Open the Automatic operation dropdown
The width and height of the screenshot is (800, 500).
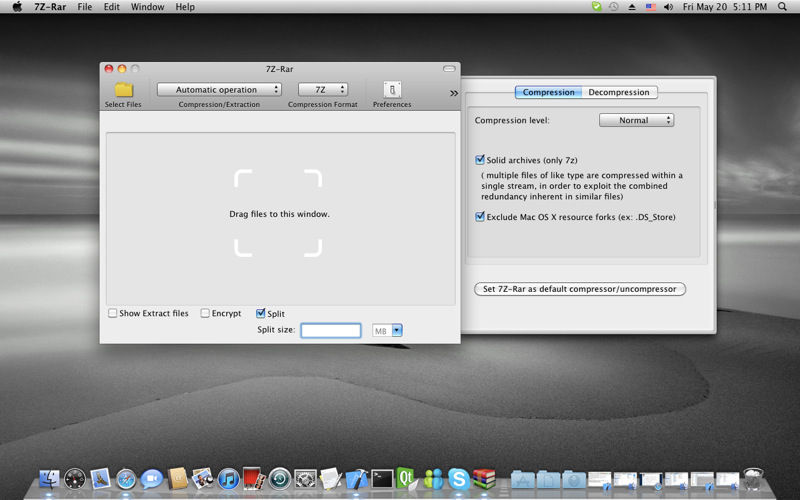(219, 90)
